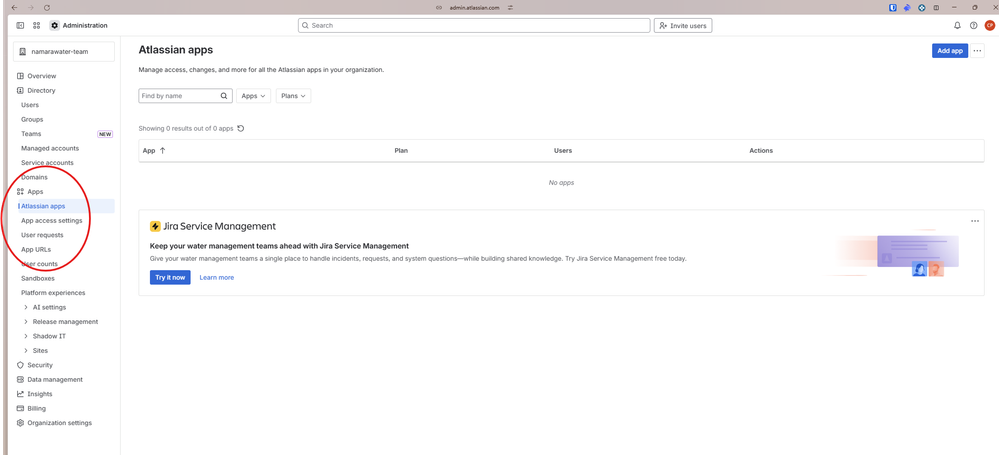
Task: Click the NEW badge next to Teams
Action: 105,134
